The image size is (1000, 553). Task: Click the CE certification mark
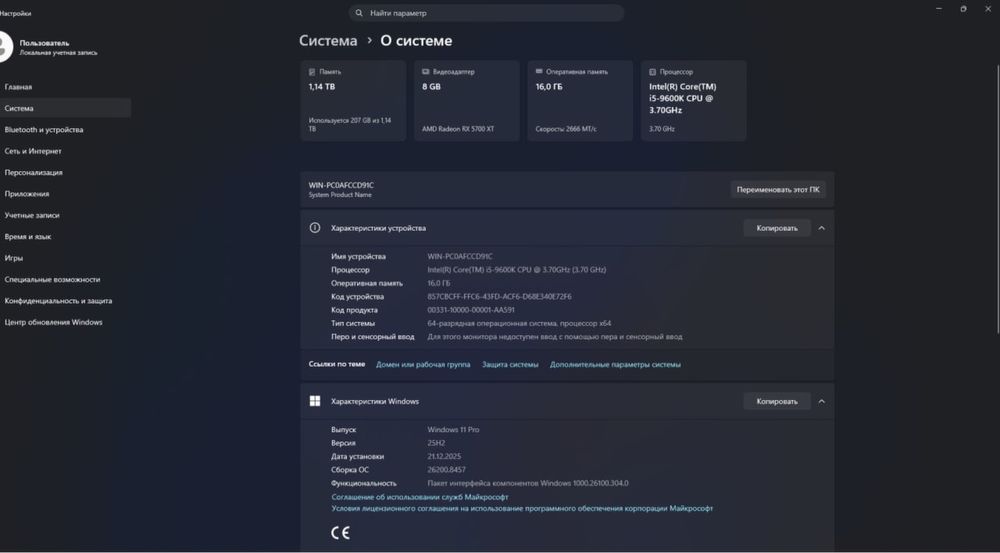[x=341, y=533]
